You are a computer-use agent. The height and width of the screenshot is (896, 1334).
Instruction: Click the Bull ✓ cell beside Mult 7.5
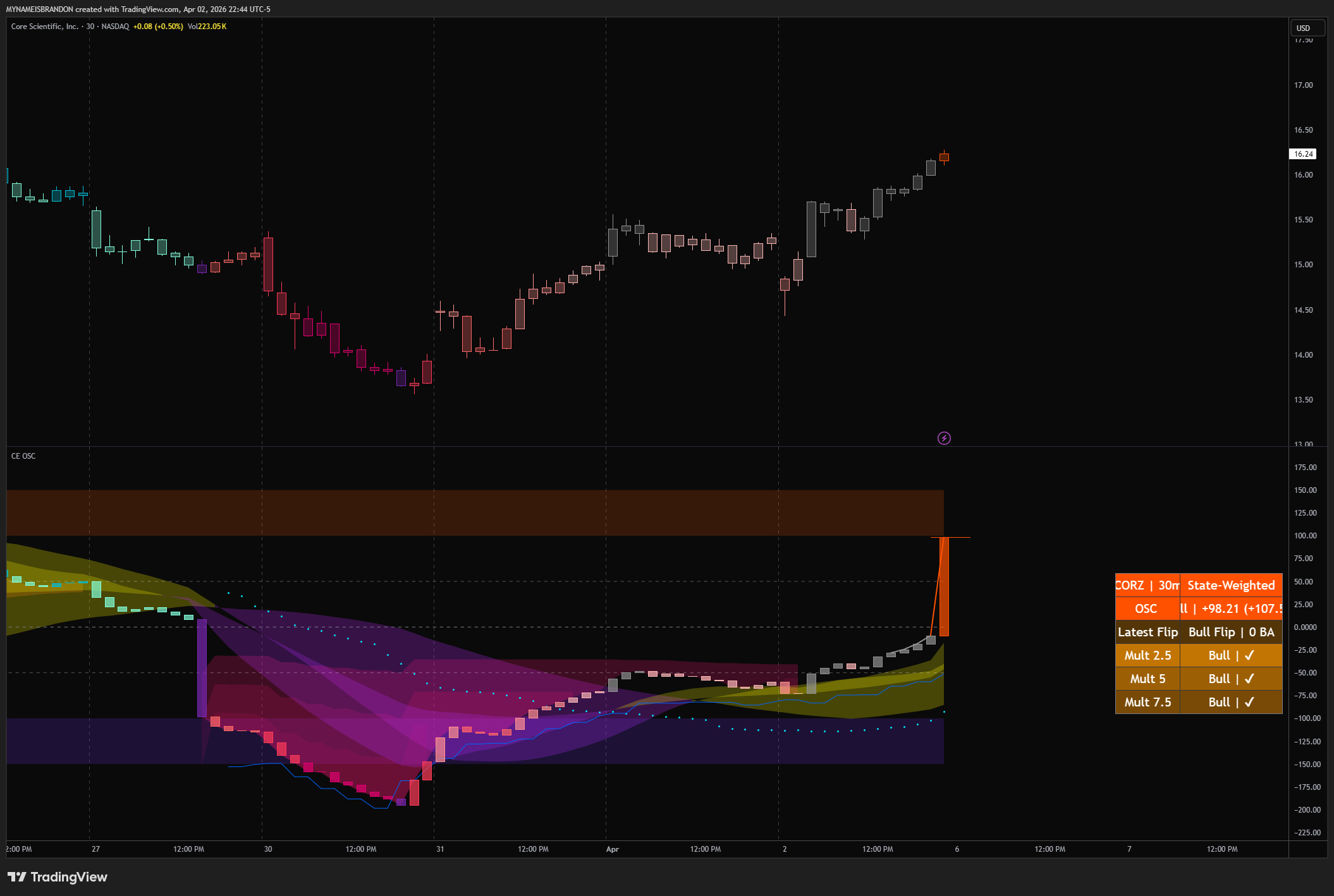point(1231,702)
